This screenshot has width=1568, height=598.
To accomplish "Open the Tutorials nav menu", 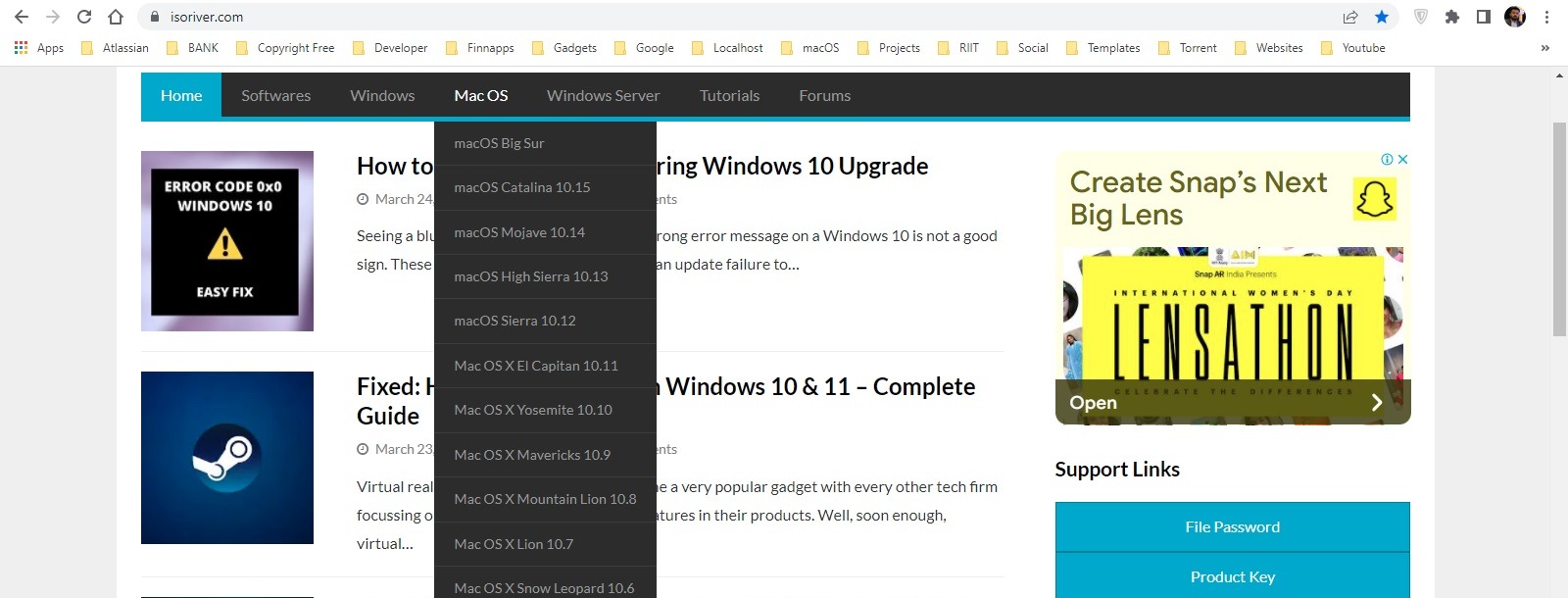I will 730,95.
